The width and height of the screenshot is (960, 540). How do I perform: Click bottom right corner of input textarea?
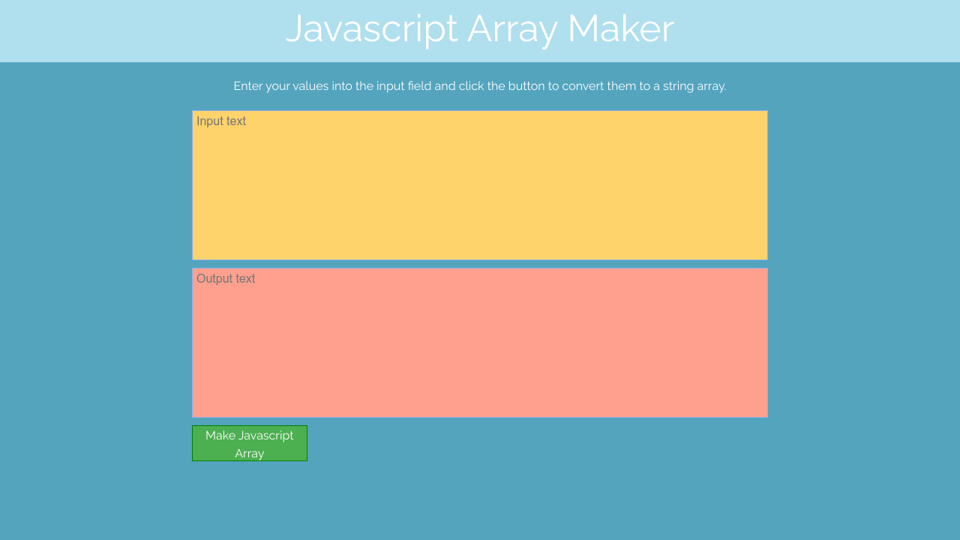[762, 254]
